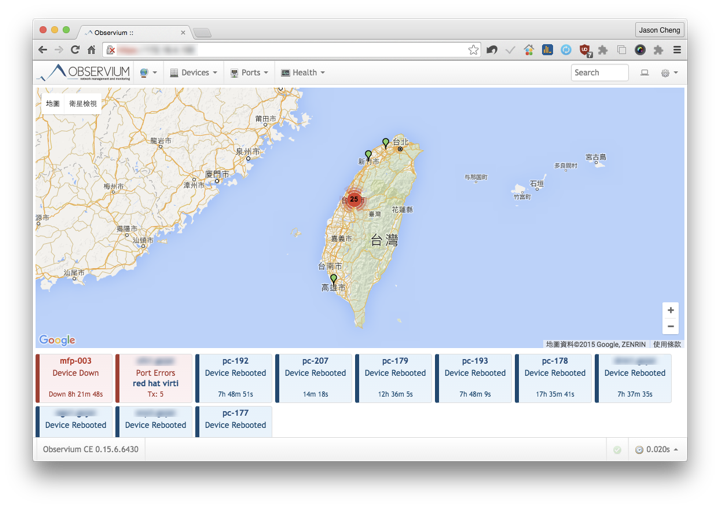
Task: Open the settings gear dropdown in navbar
Action: [x=669, y=73]
